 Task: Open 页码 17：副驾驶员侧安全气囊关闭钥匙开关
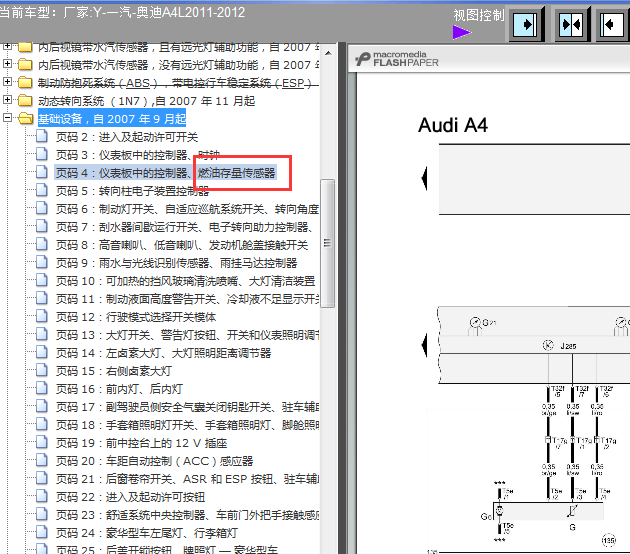click(187, 407)
